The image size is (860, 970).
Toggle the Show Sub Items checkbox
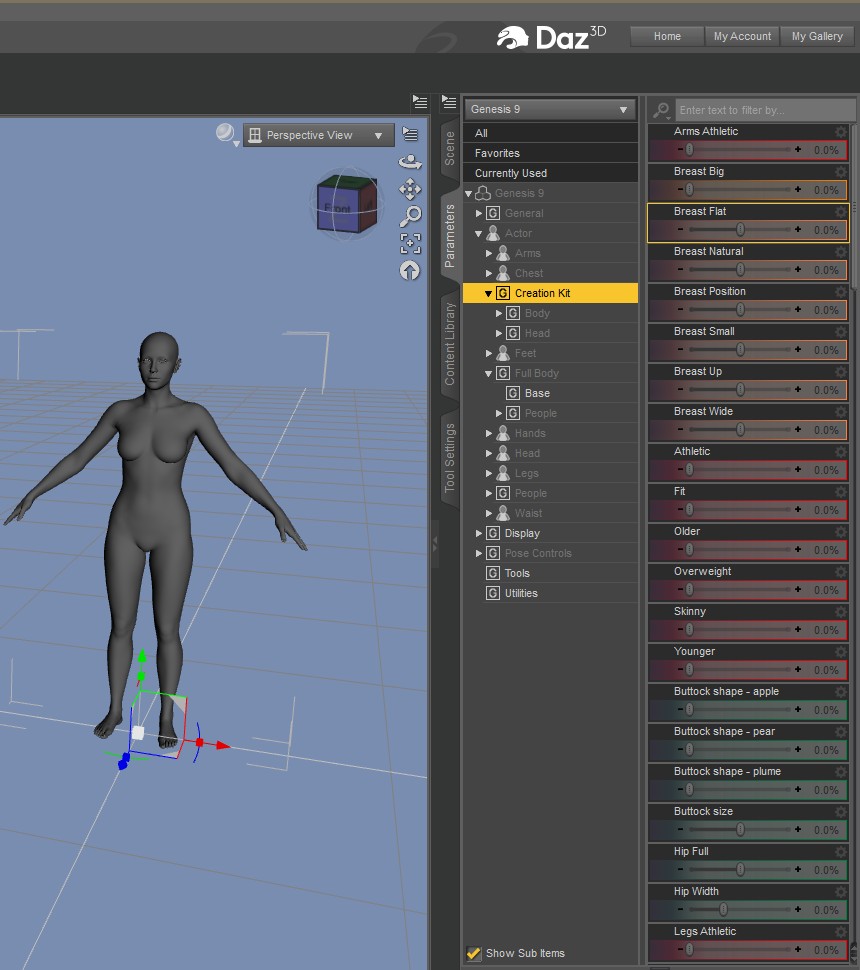point(474,953)
